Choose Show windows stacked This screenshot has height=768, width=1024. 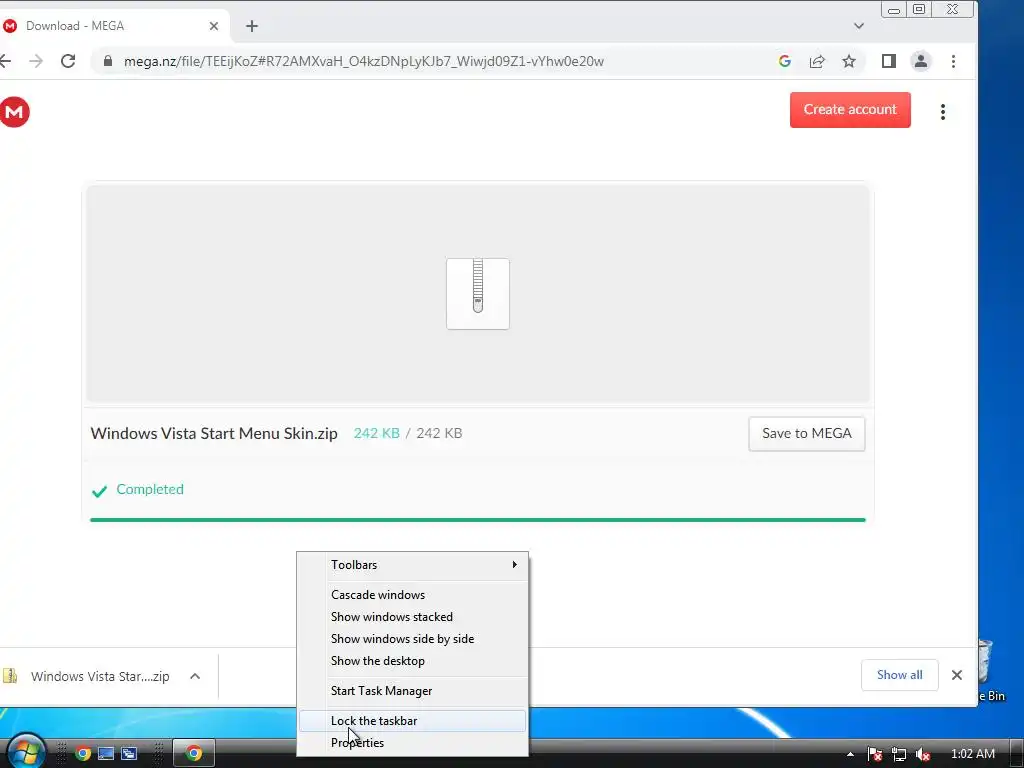tap(413, 617)
